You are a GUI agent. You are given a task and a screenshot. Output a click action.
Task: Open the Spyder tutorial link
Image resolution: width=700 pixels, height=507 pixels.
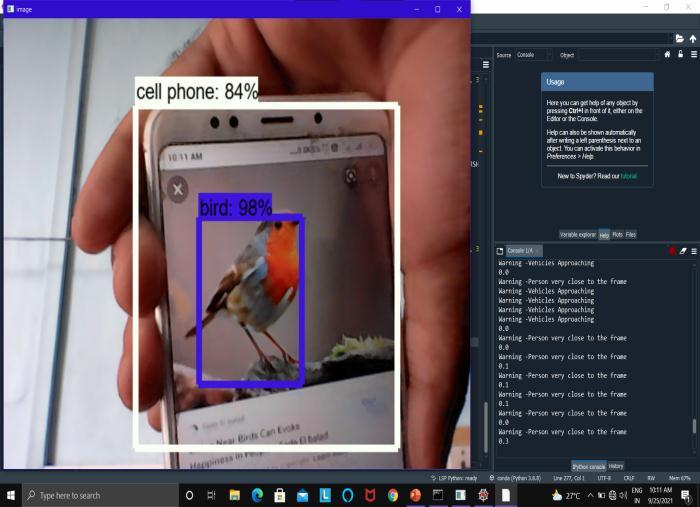[x=629, y=176]
